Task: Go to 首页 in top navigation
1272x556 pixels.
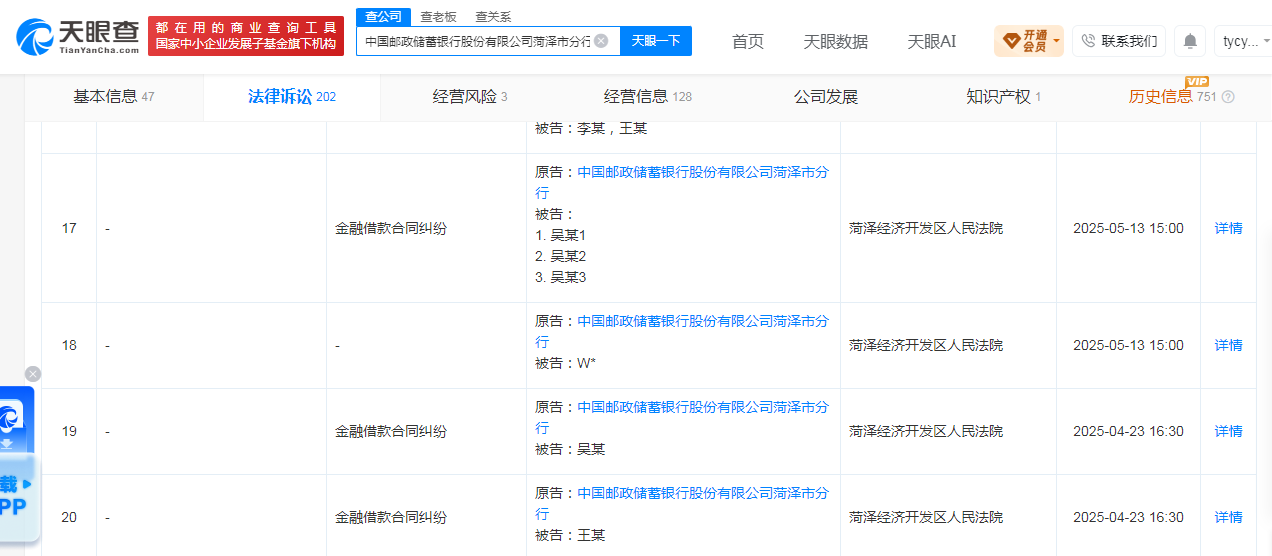Action: coord(748,41)
